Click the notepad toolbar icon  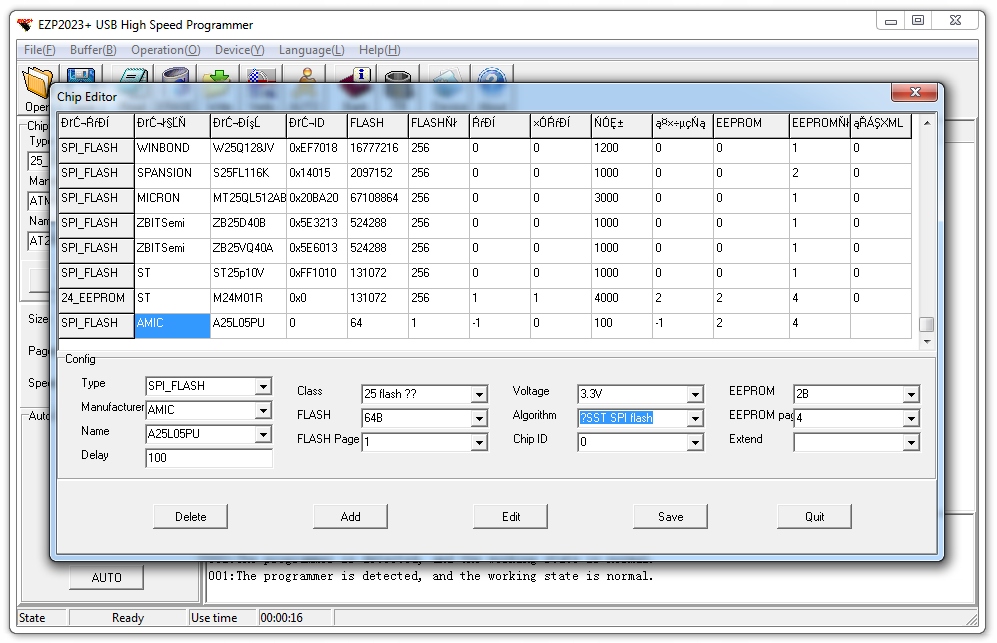(135, 76)
